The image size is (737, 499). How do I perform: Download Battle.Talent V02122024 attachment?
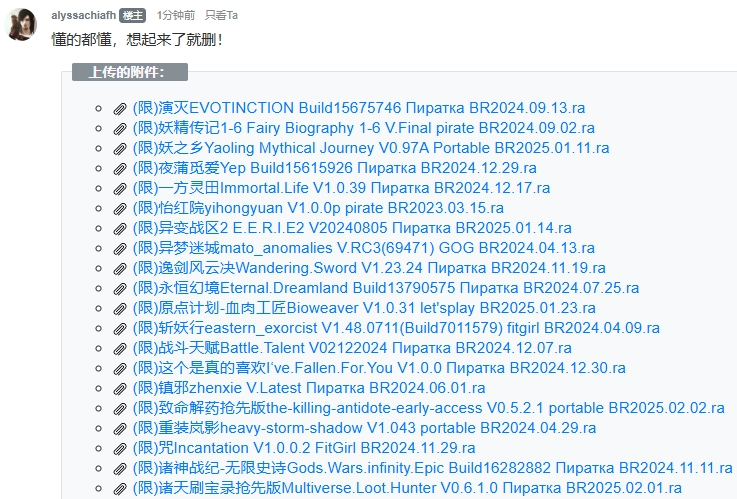[352, 348]
